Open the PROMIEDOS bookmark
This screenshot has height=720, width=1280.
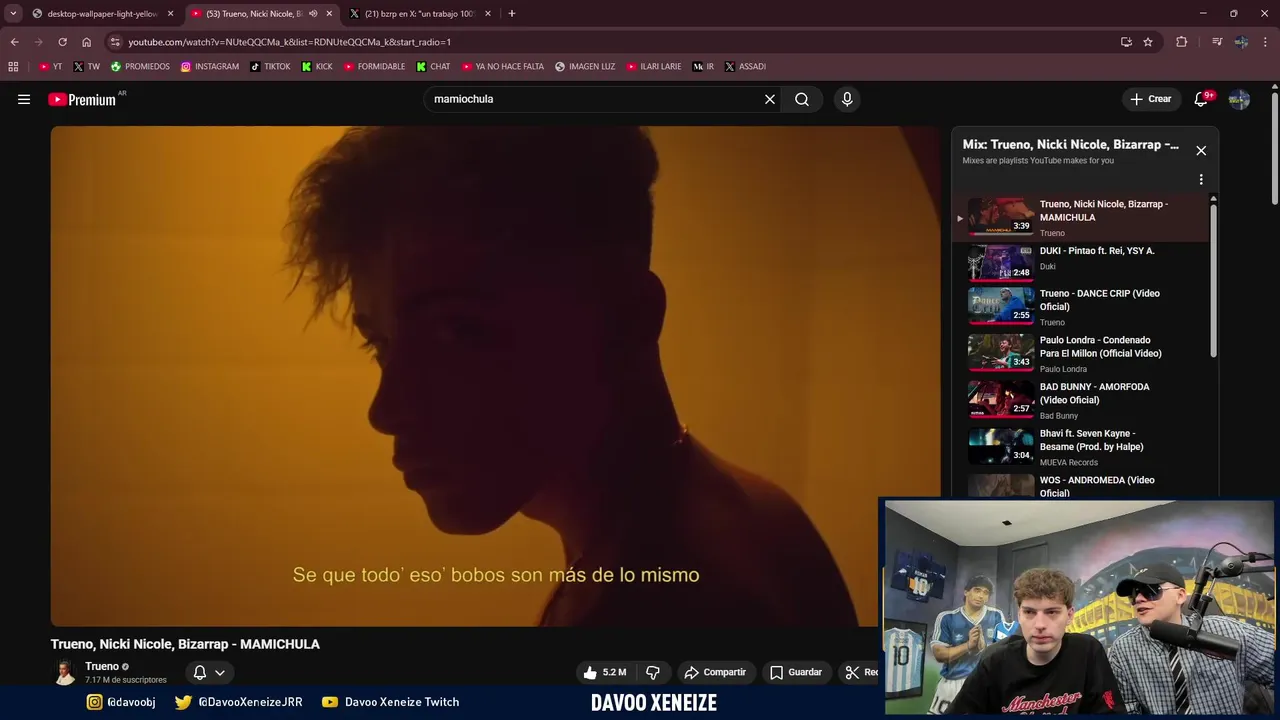coord(140,67)
